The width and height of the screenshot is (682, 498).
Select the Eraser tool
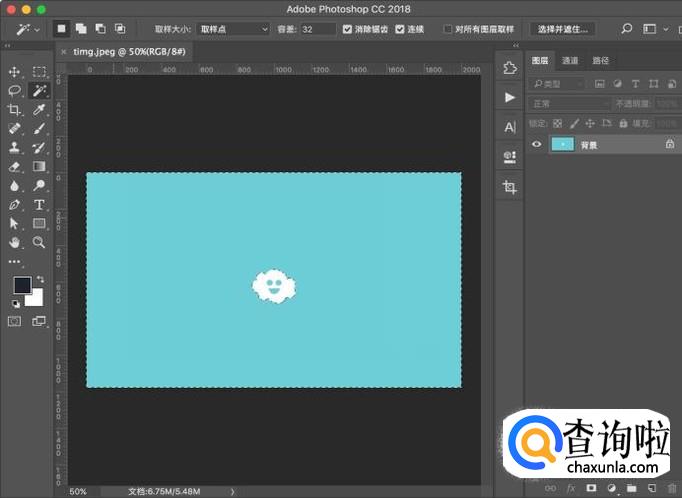tap(15, 166)
